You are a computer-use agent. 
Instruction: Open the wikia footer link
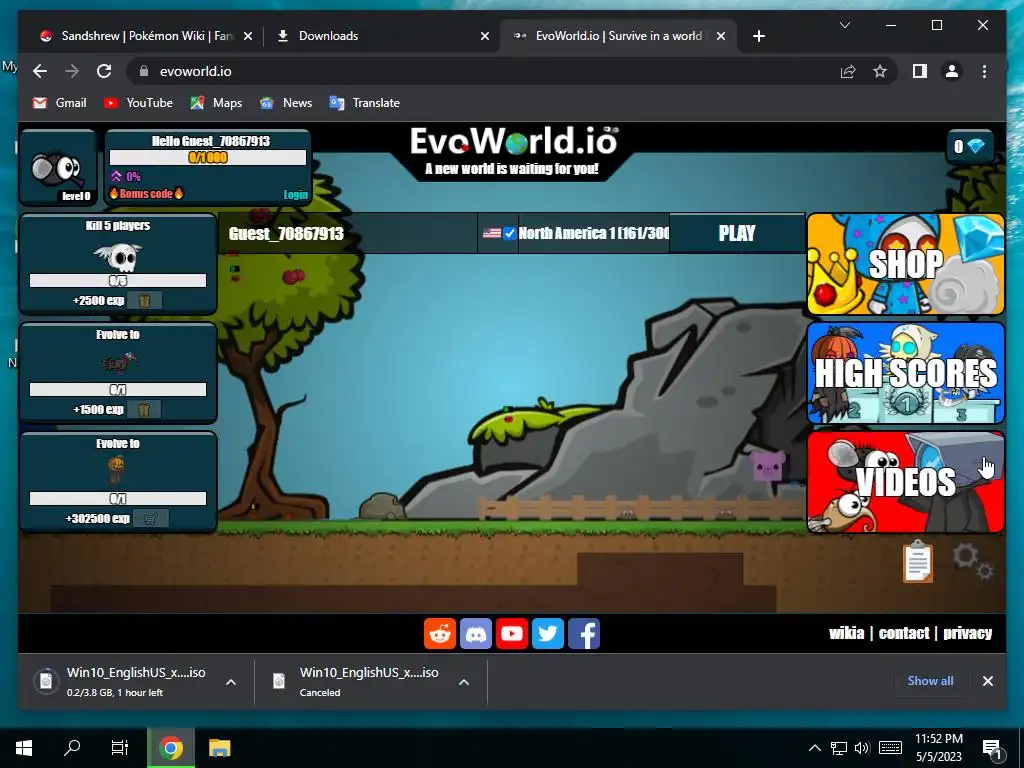coord(846,633)
